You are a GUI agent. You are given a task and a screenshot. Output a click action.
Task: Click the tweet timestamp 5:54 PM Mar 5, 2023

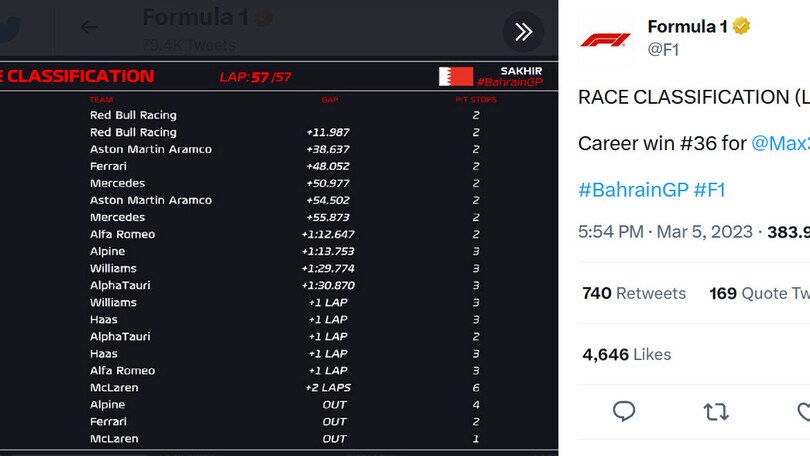pos(665,232)
